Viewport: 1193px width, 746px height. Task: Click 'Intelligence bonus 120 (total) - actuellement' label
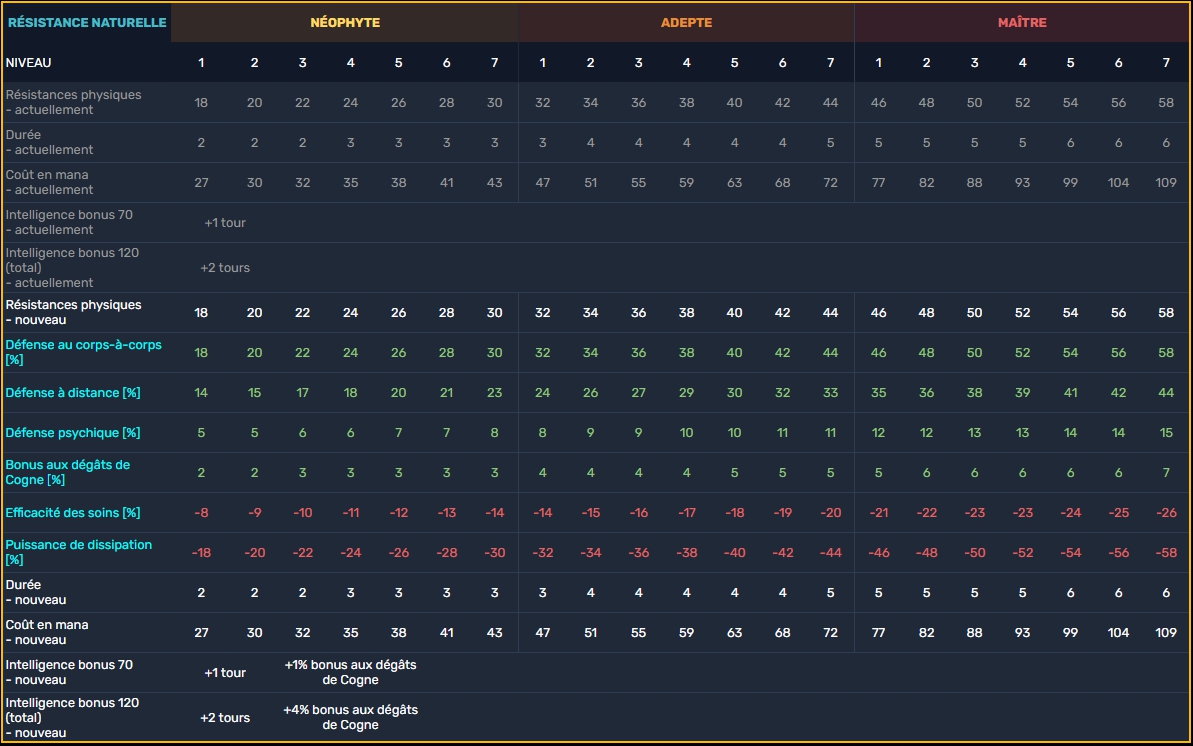tap(72, 267)
